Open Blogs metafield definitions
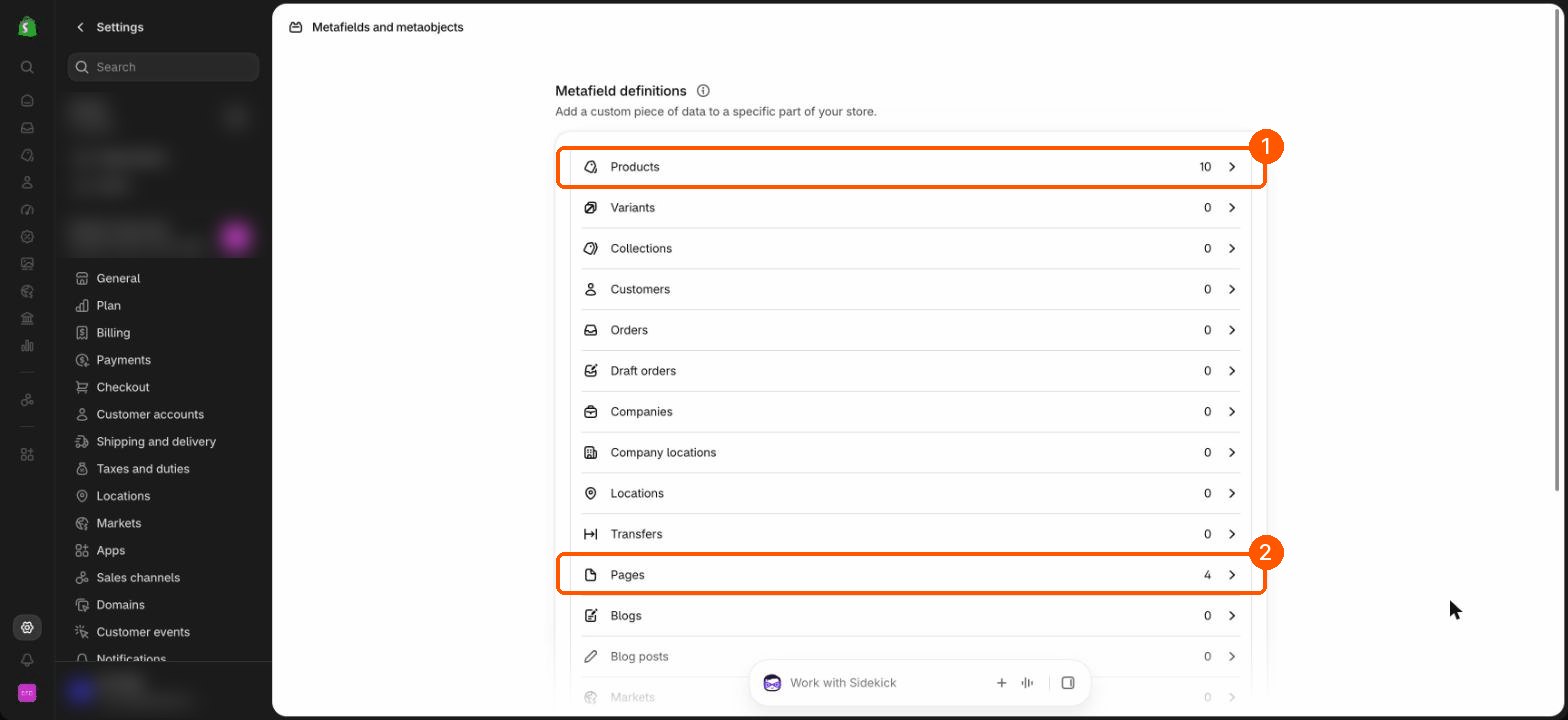This screenshot has height=720, width=1568. click(x=911, y=616)
